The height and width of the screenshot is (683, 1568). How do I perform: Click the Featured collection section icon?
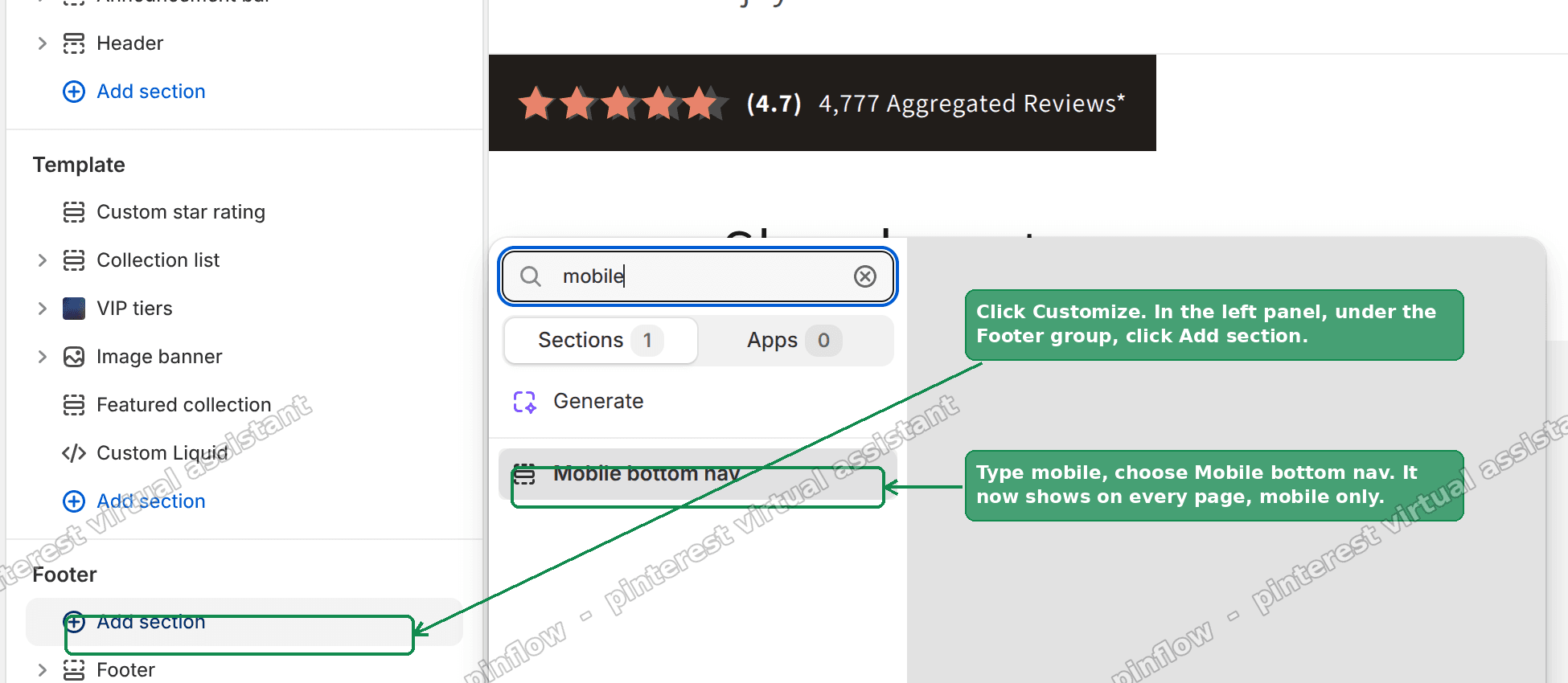tap(74, 405)
